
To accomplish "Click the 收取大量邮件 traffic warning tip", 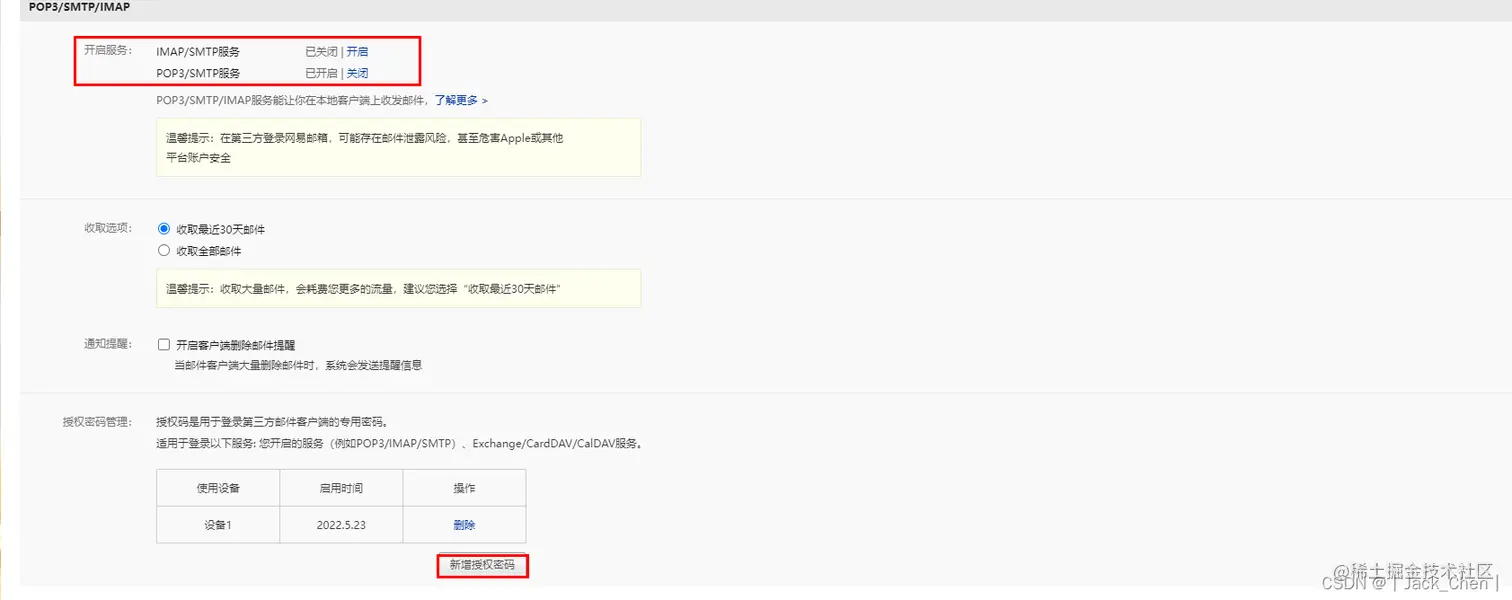I will point(398,288).
